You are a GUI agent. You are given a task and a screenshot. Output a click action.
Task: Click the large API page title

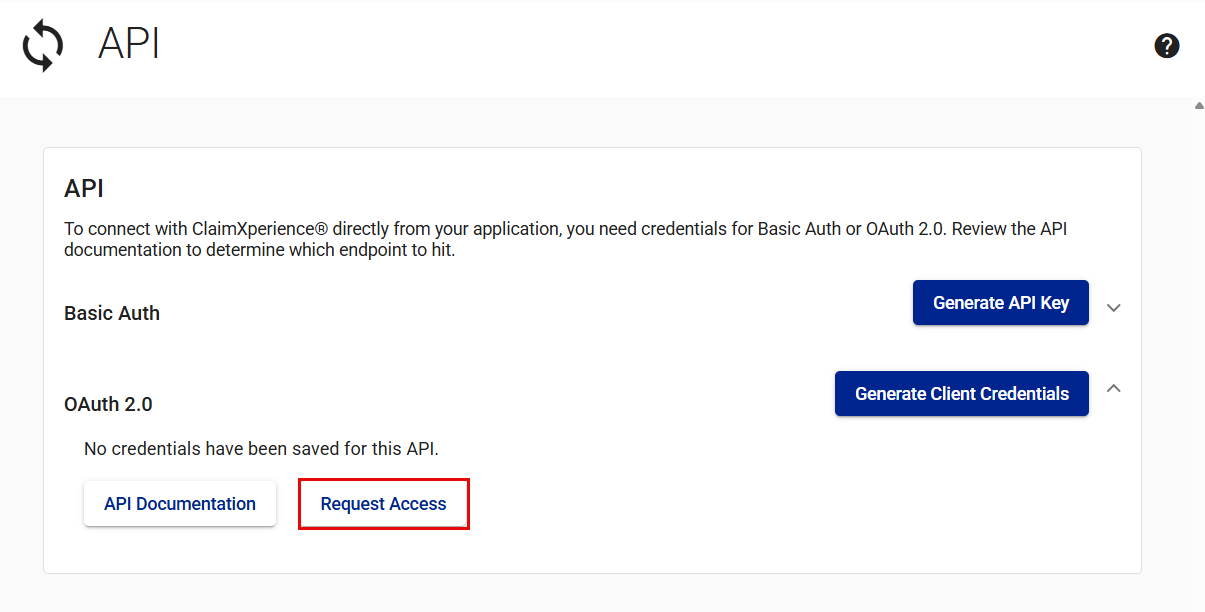pyautogui.click(x=129, y=45)
